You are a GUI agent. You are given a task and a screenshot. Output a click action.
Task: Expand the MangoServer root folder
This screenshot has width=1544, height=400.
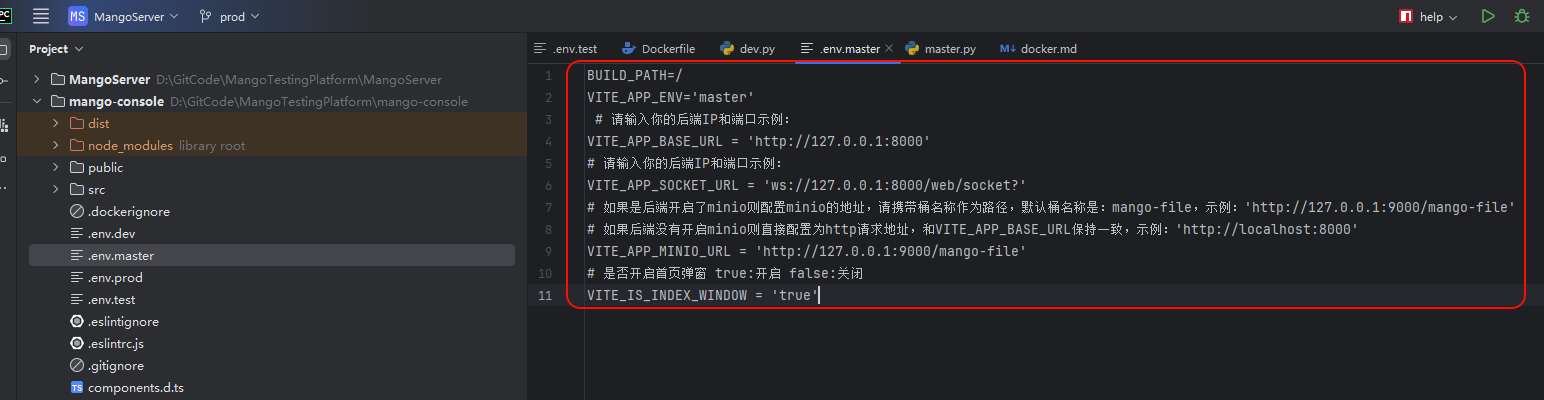pos(37,80)
